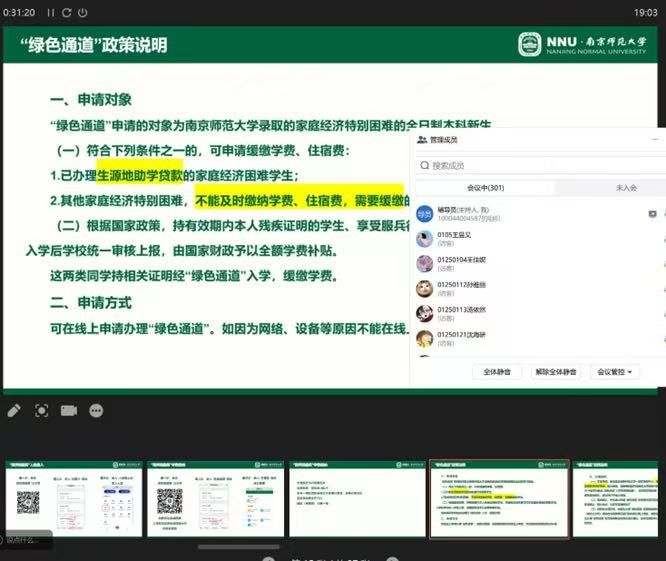Click the focus screenshot icon

(x=41, y=410)
